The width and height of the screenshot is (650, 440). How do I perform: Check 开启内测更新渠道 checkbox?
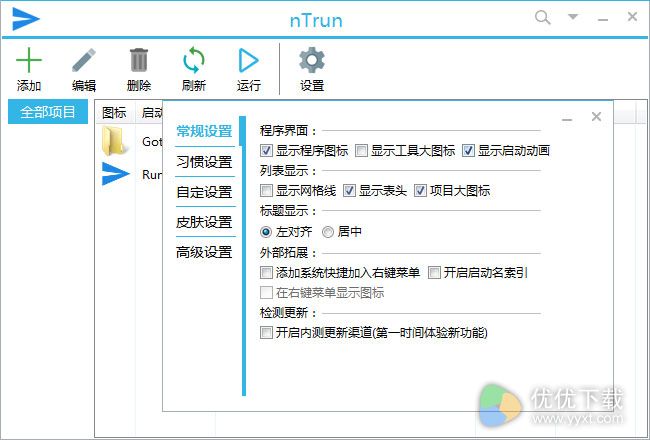(266, 333)
